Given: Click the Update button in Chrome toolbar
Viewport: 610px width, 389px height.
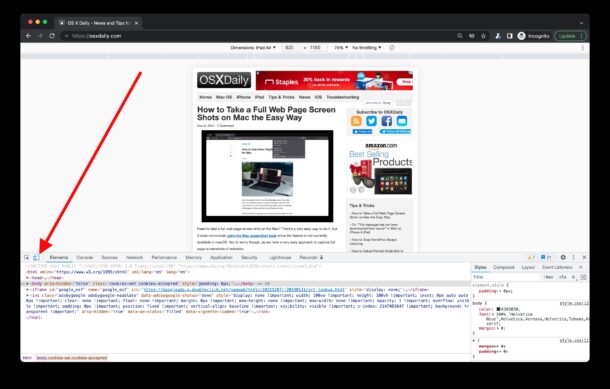Looking at the screenshot, I should click(570, 36).
